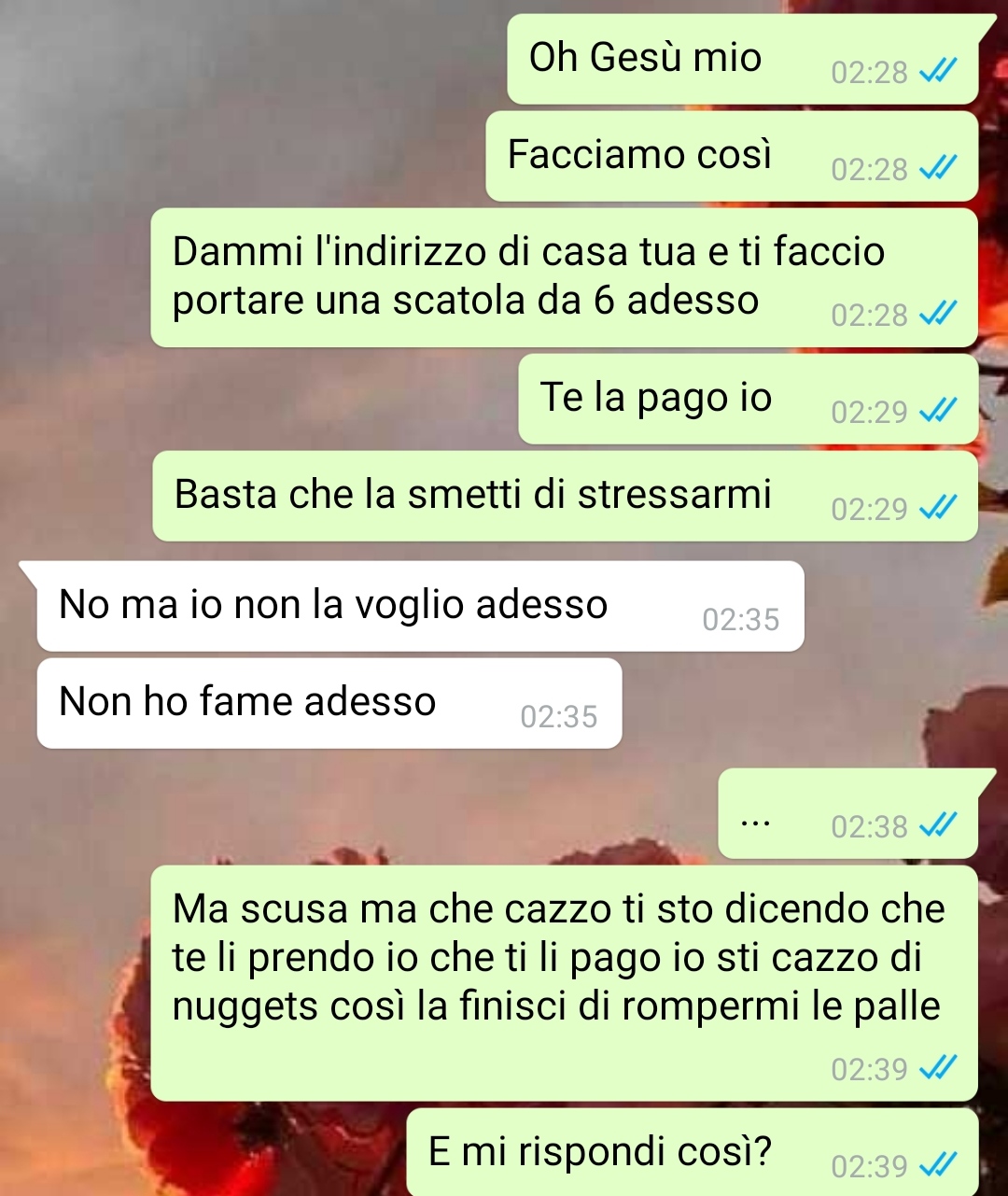1008x1196 pixels.
Task: Select the 'Facciamo così' message bubble
Action: [x=732, y=156]
